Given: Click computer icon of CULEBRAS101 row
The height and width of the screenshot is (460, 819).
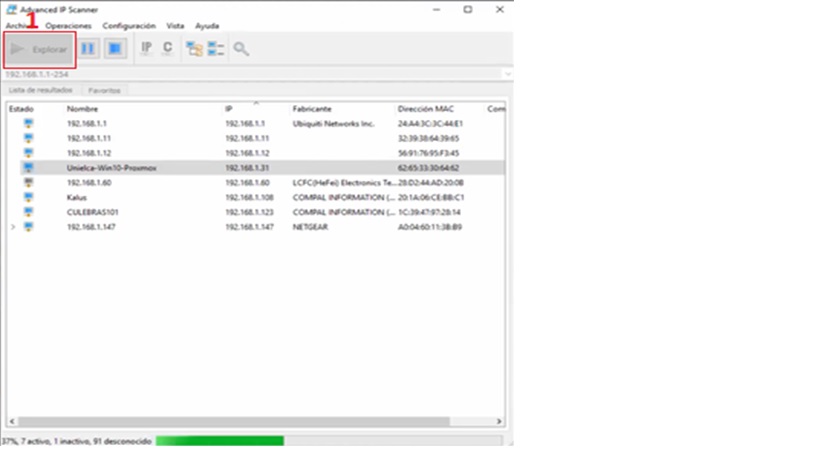Looking at the screenshot, I should 29,212.
